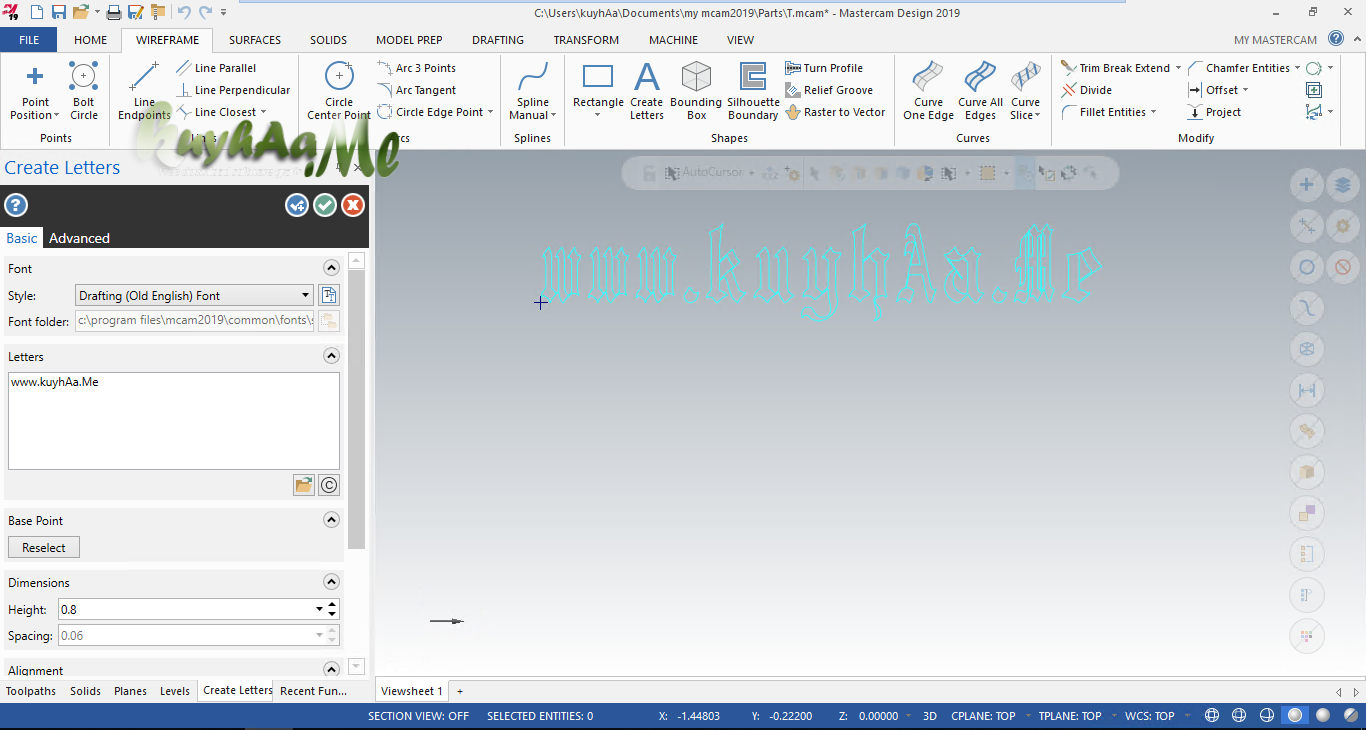Click OK and Create New Operation button

297,205
